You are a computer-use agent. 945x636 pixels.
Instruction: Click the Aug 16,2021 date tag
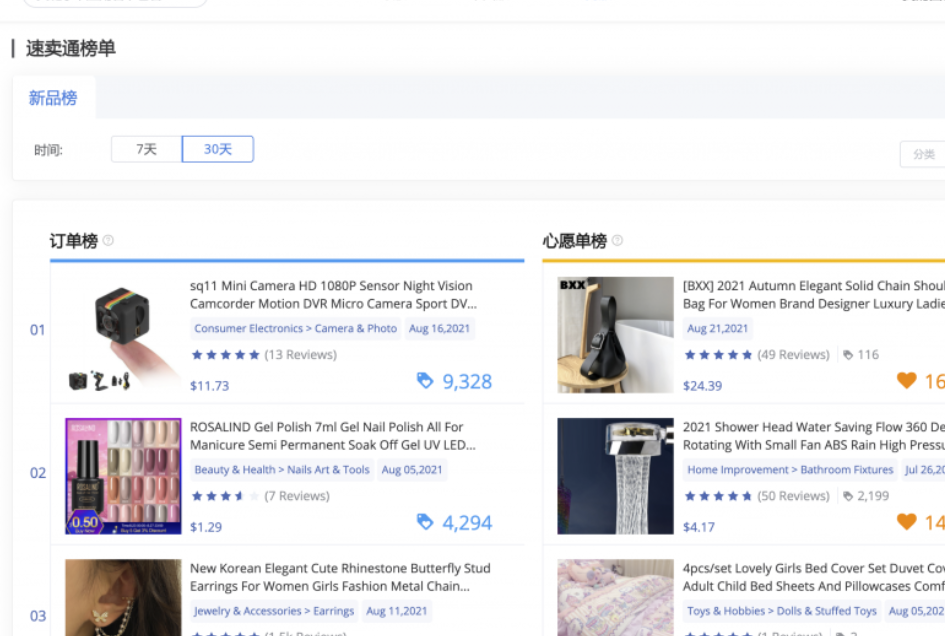coord(439,329)
